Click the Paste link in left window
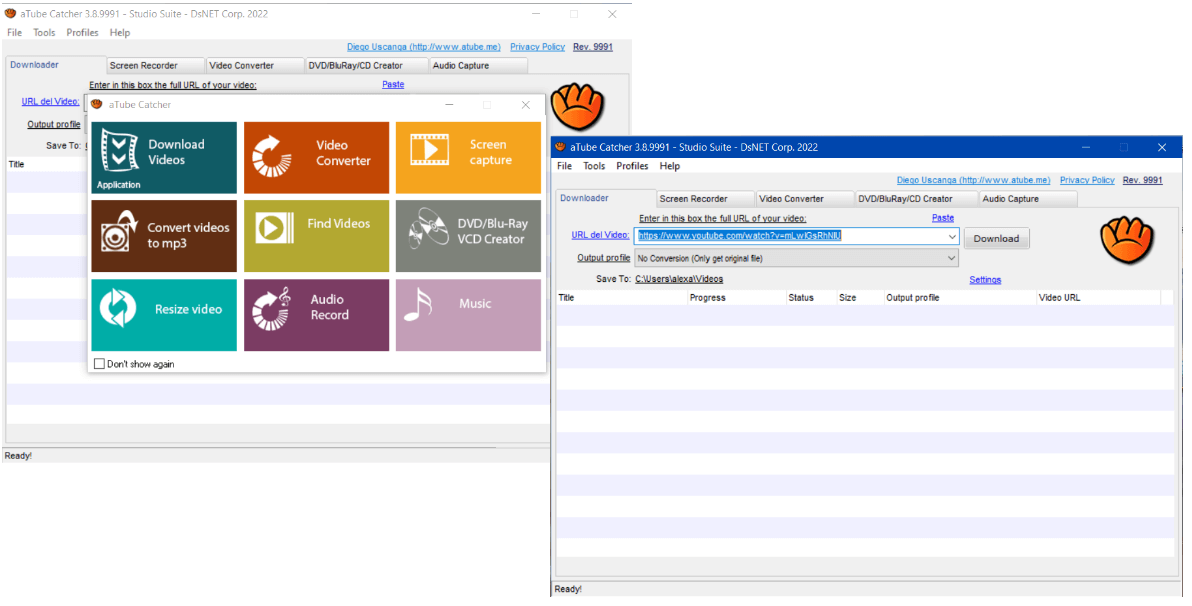Viewport: 1192px width, 606px height. pyautogui.click(x=393, y=84)
